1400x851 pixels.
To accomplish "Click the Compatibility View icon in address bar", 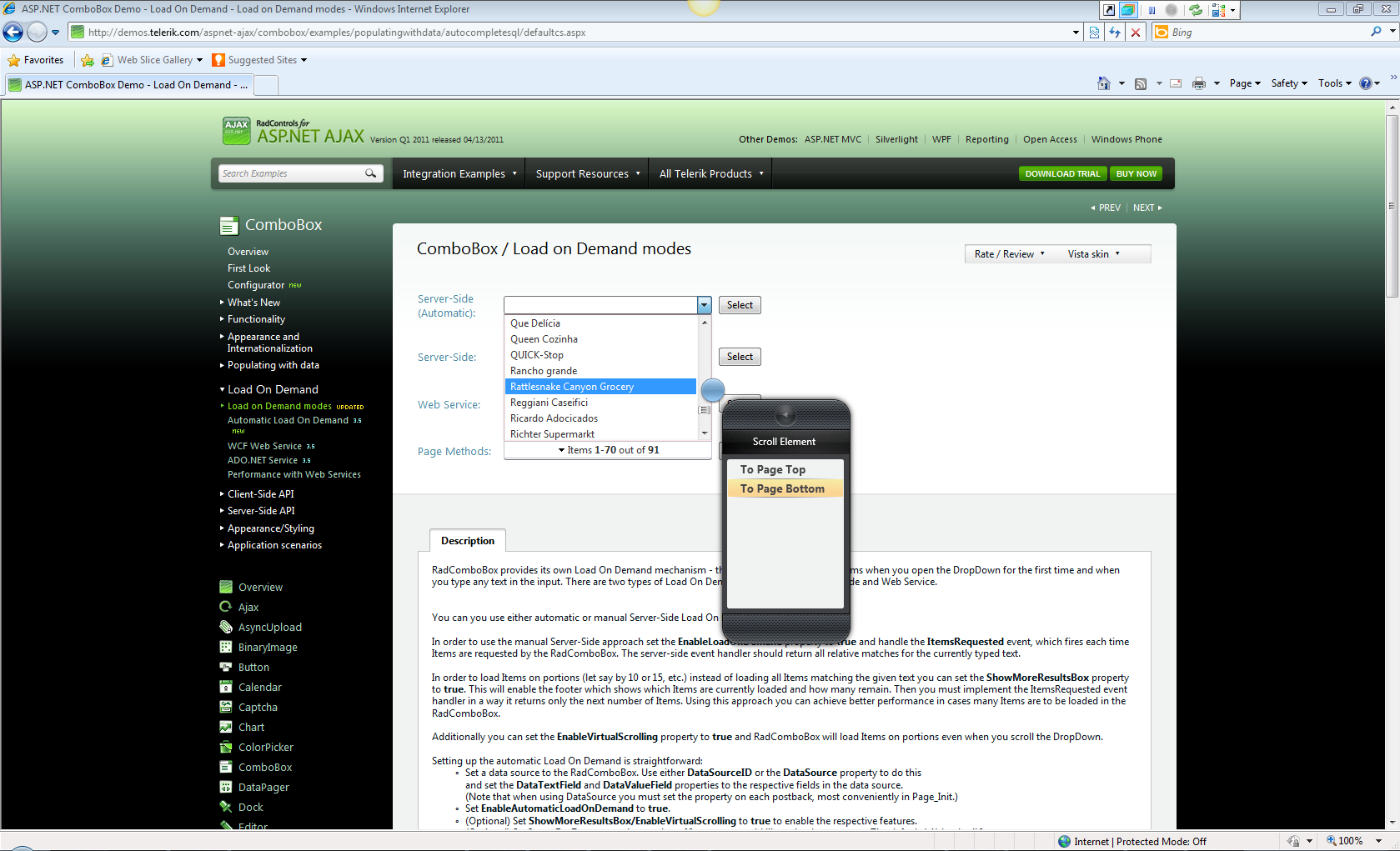I will pos(1095,33).
